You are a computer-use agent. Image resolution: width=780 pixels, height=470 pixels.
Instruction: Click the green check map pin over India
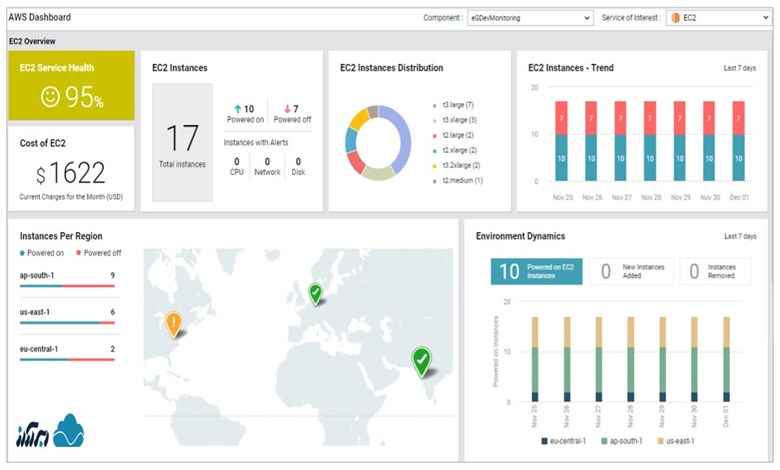[421, 362]
